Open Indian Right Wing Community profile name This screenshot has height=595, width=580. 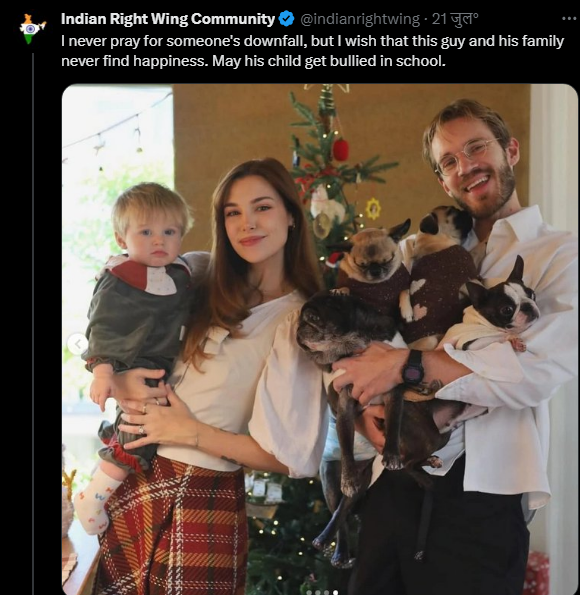[168, 19]
